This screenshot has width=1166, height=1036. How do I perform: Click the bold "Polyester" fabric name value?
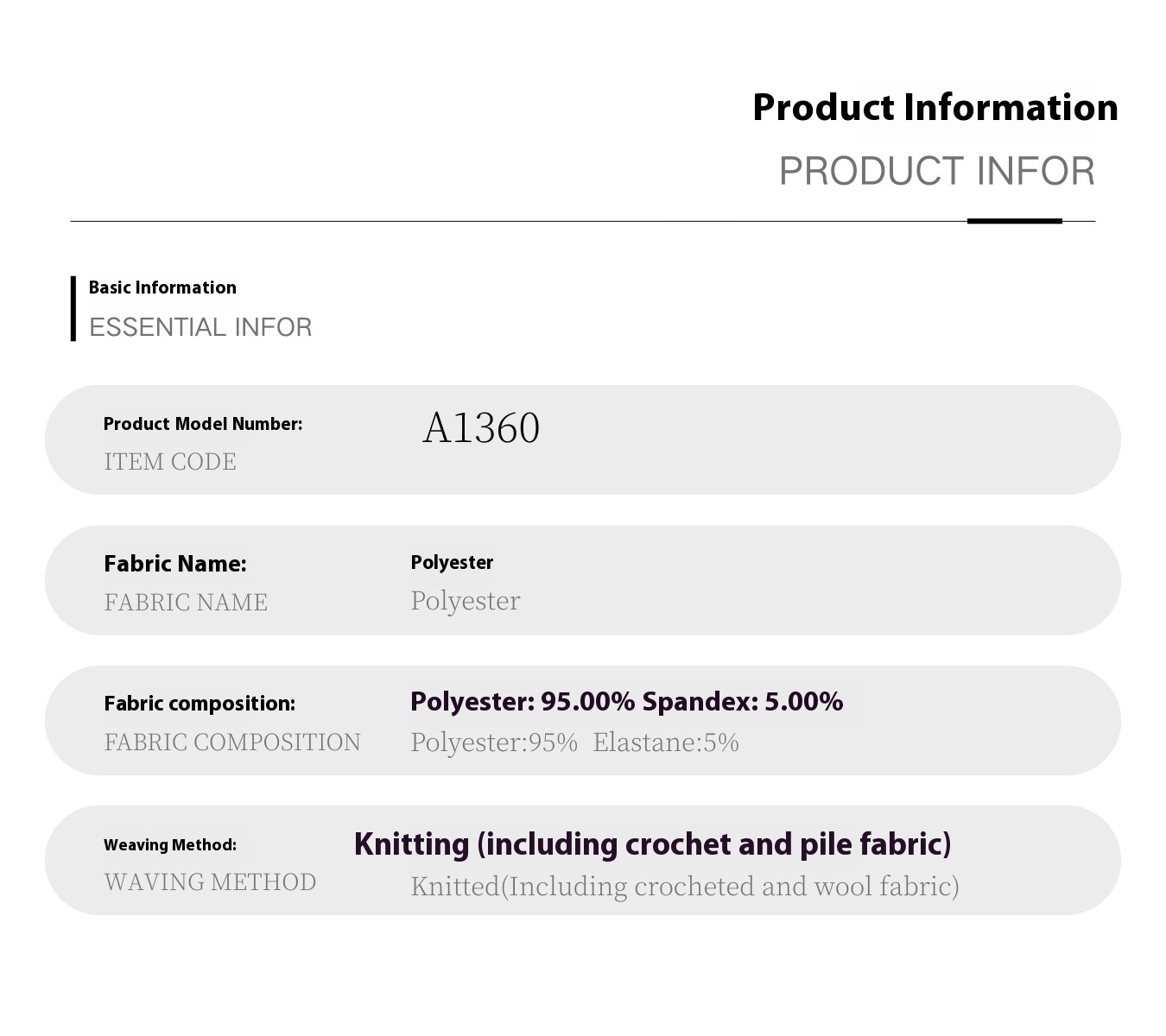452,563
